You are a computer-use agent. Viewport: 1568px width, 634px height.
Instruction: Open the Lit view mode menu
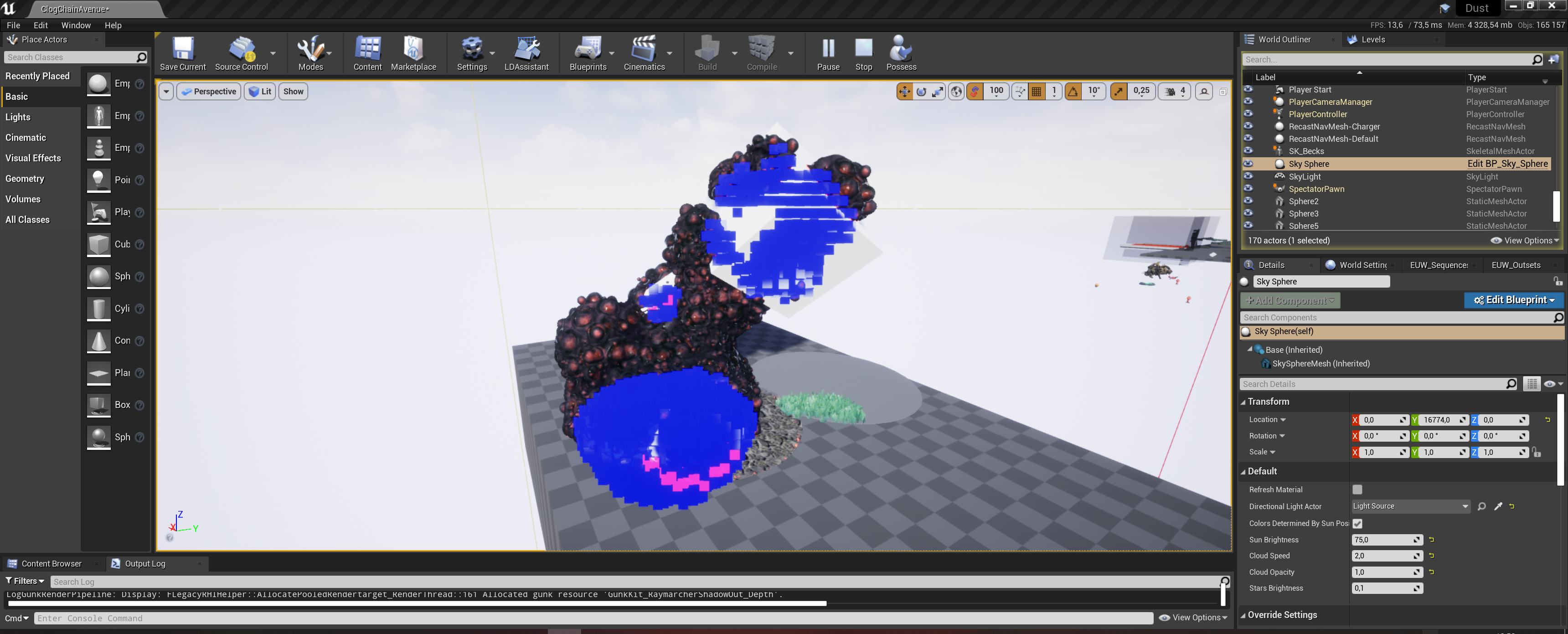tap(260, 92)
